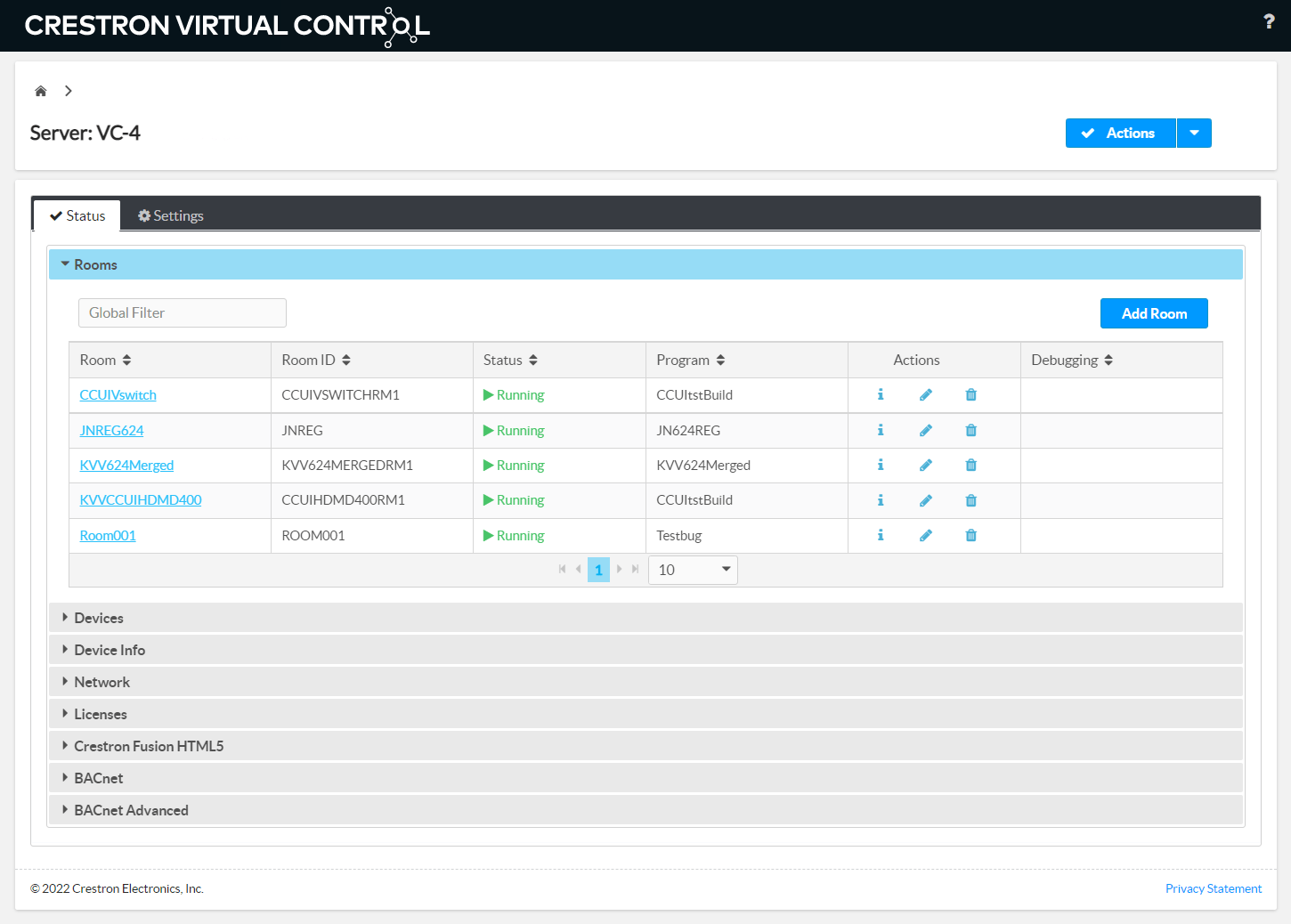Expand the Device Info section
The width and height of the screenshot is (1291, 924).
tap(645, 650)
